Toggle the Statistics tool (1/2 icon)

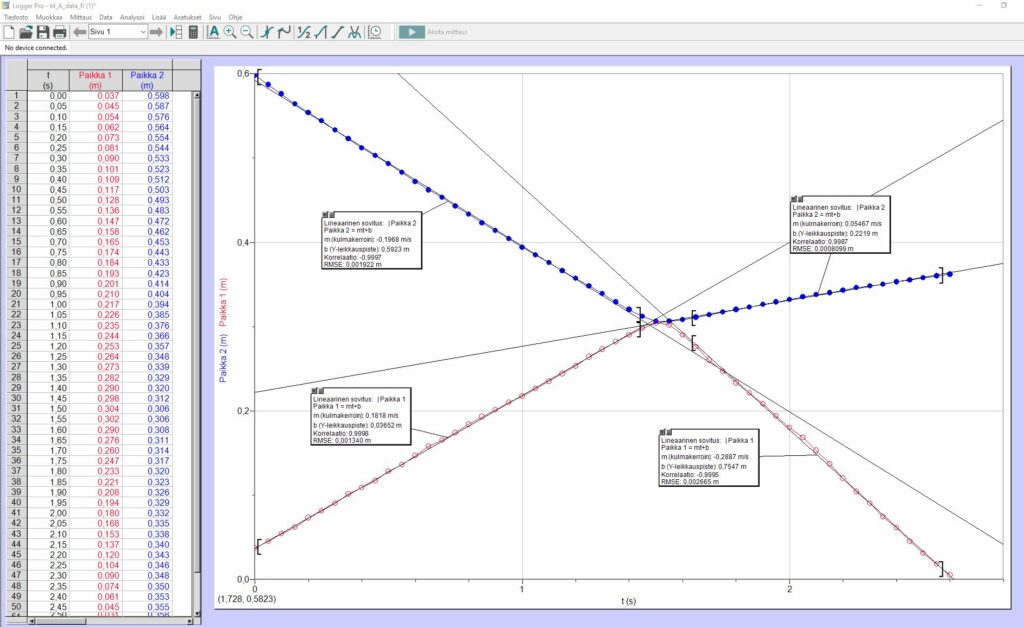(x=304, y=32)
